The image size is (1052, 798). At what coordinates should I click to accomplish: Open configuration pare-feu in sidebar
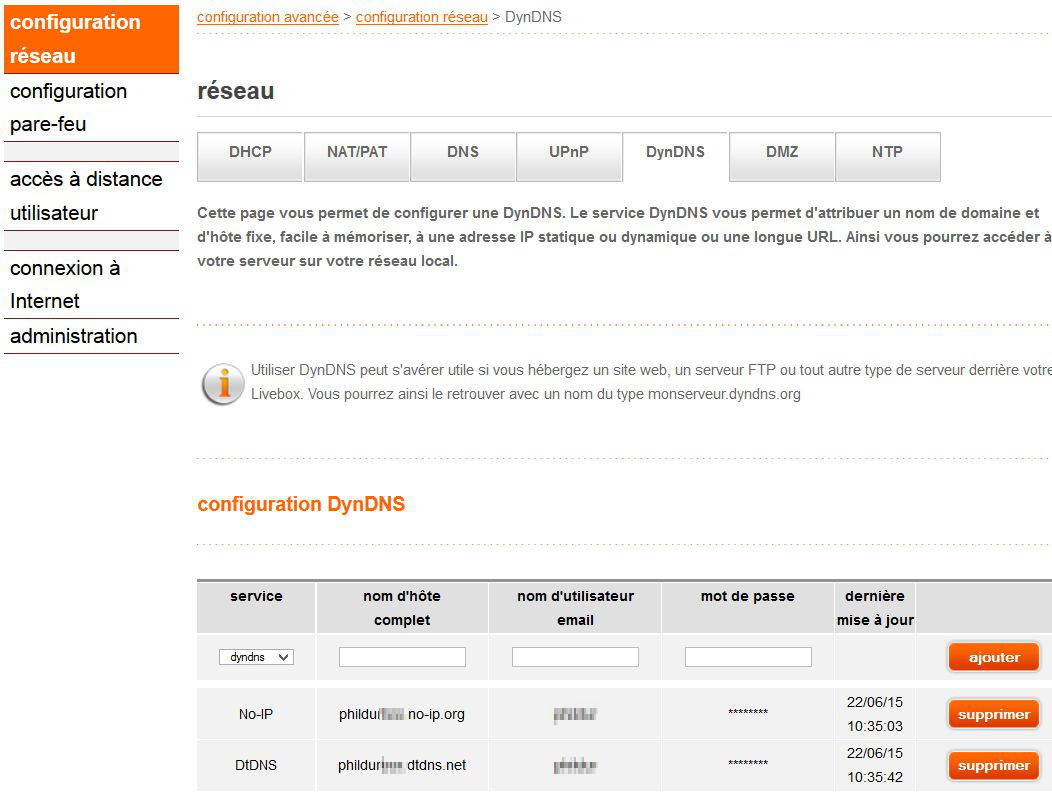coord(68,108)
